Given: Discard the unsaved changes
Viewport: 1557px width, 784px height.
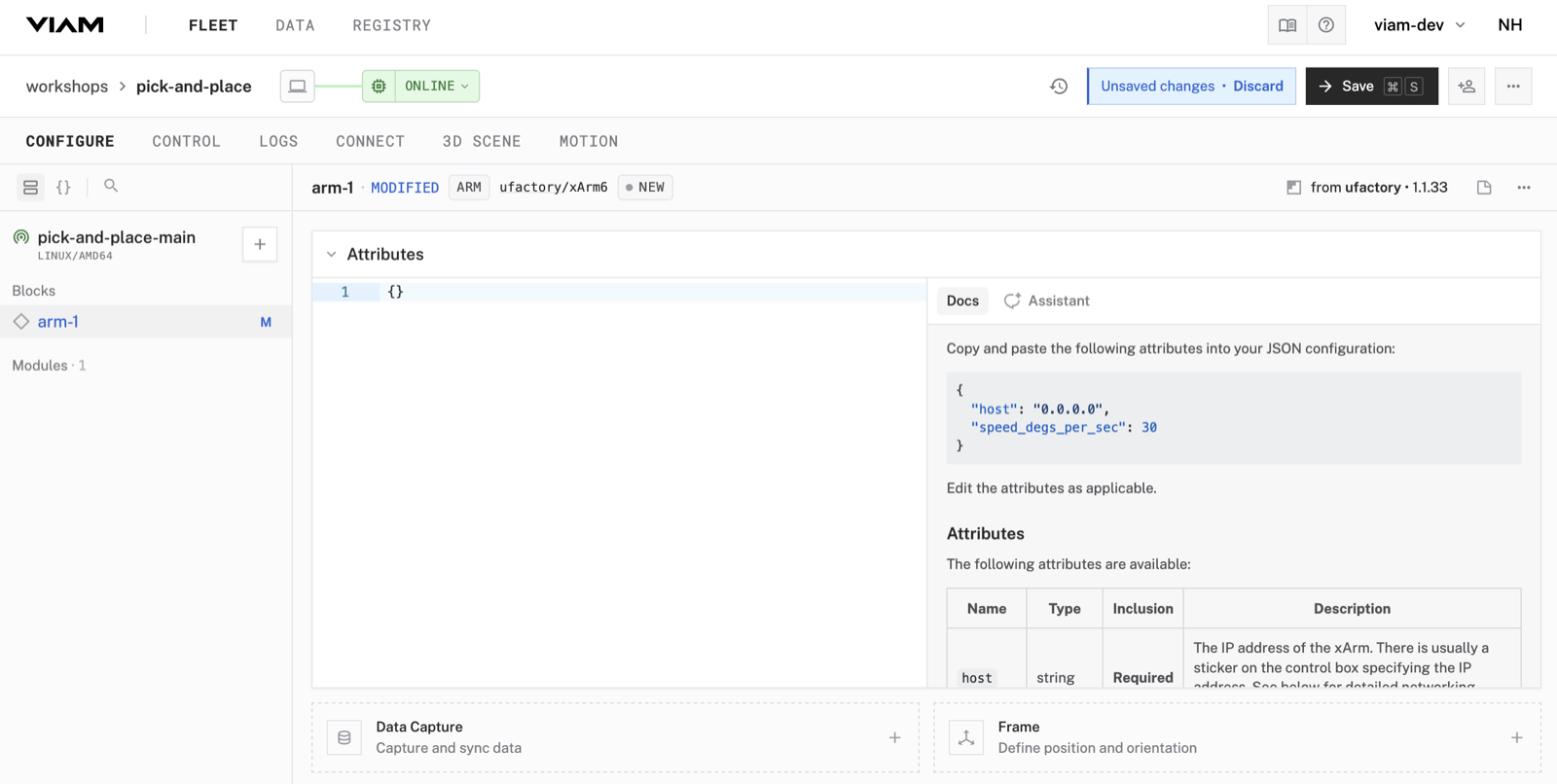Looking at the screenshot, I should [x=1258, y=87].
